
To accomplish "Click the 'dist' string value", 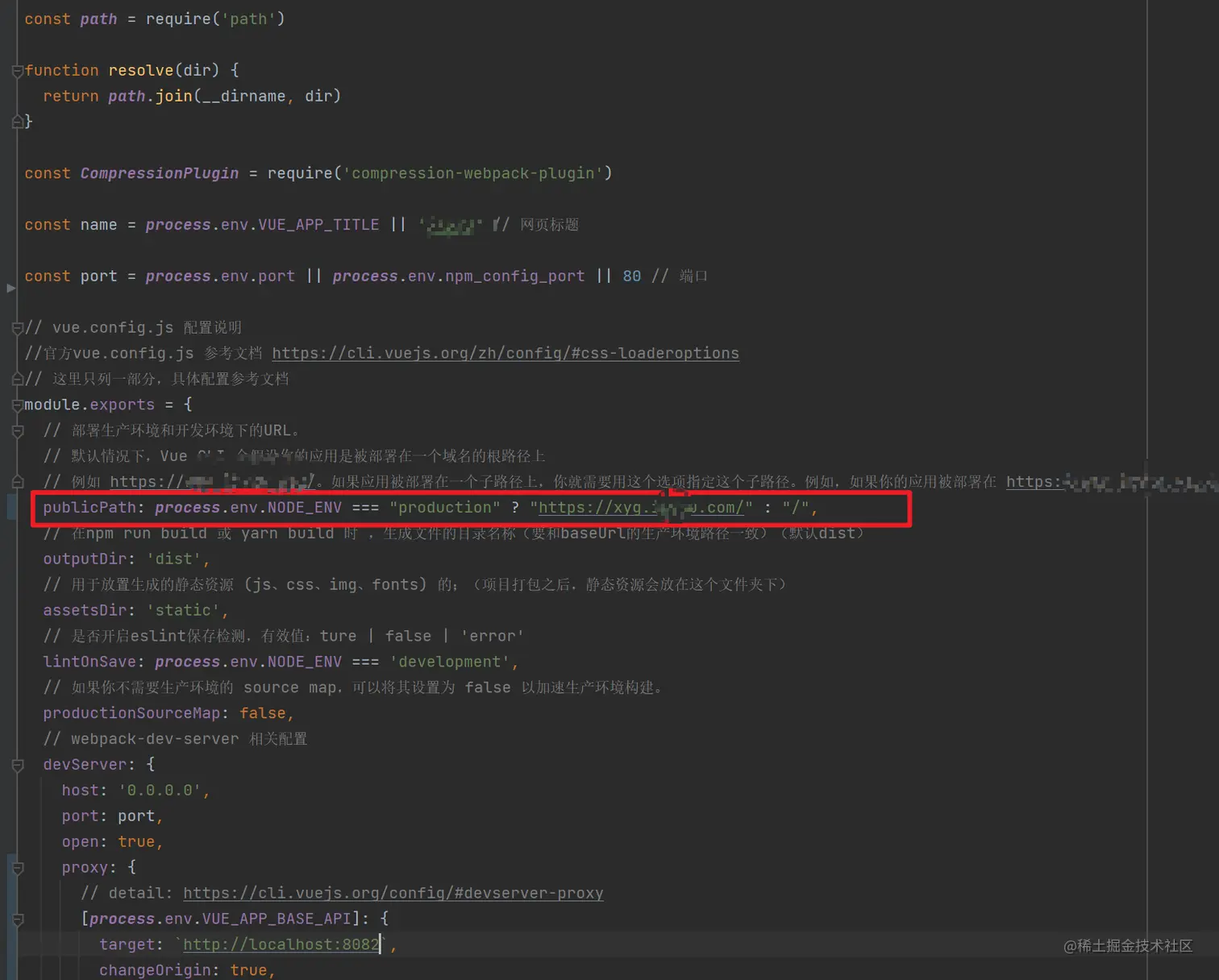I will coord(173,559).
